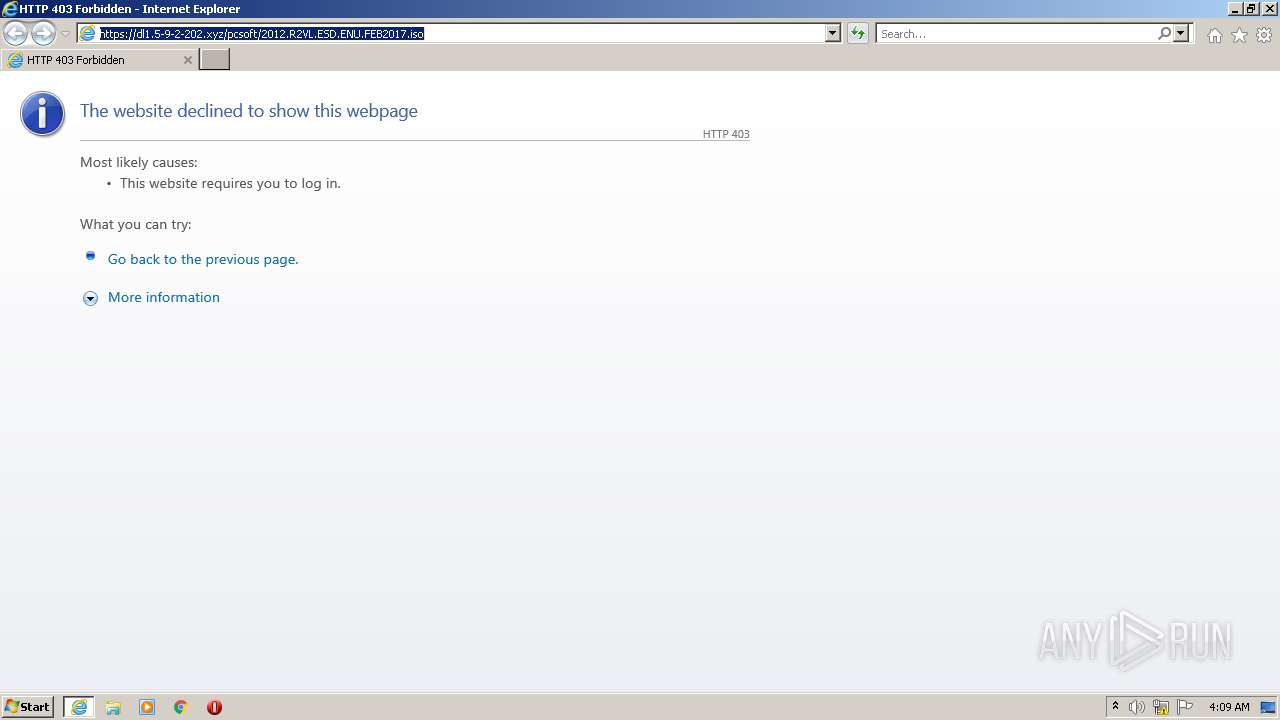Click the Internet Explorer title bar icon

pyautogui.click(x=10, y=9)
